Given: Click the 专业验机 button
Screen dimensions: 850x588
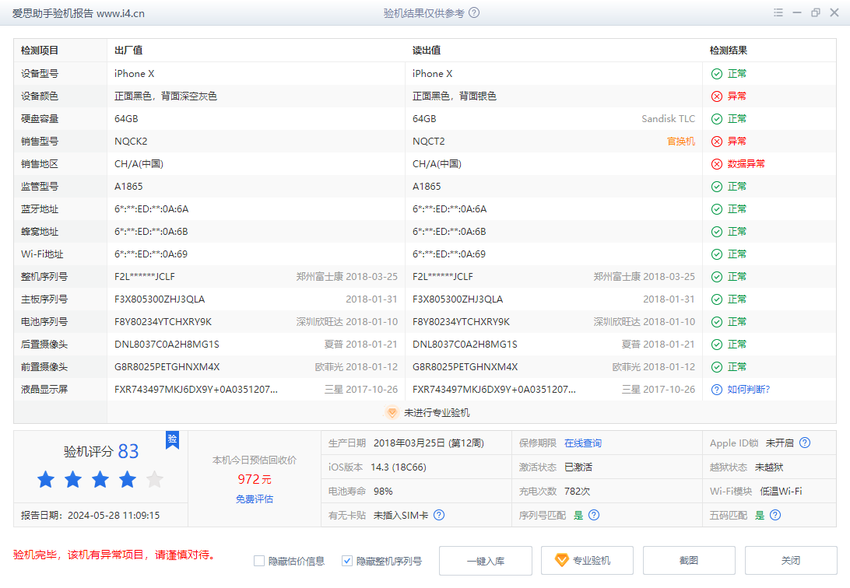Looking at the screenshot, I should point(587,561).
